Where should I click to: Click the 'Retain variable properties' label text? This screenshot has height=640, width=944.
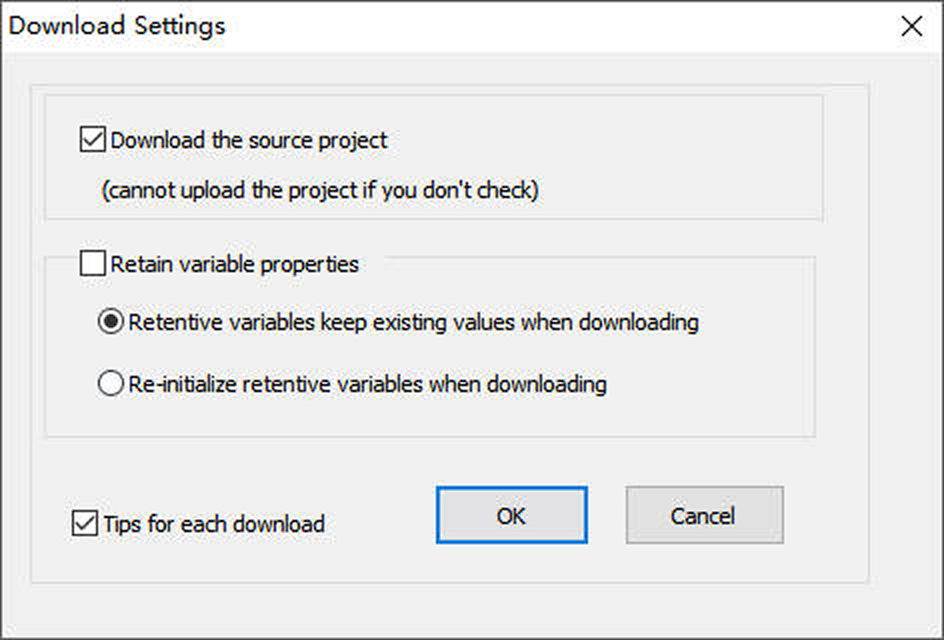tap(234, 265)
